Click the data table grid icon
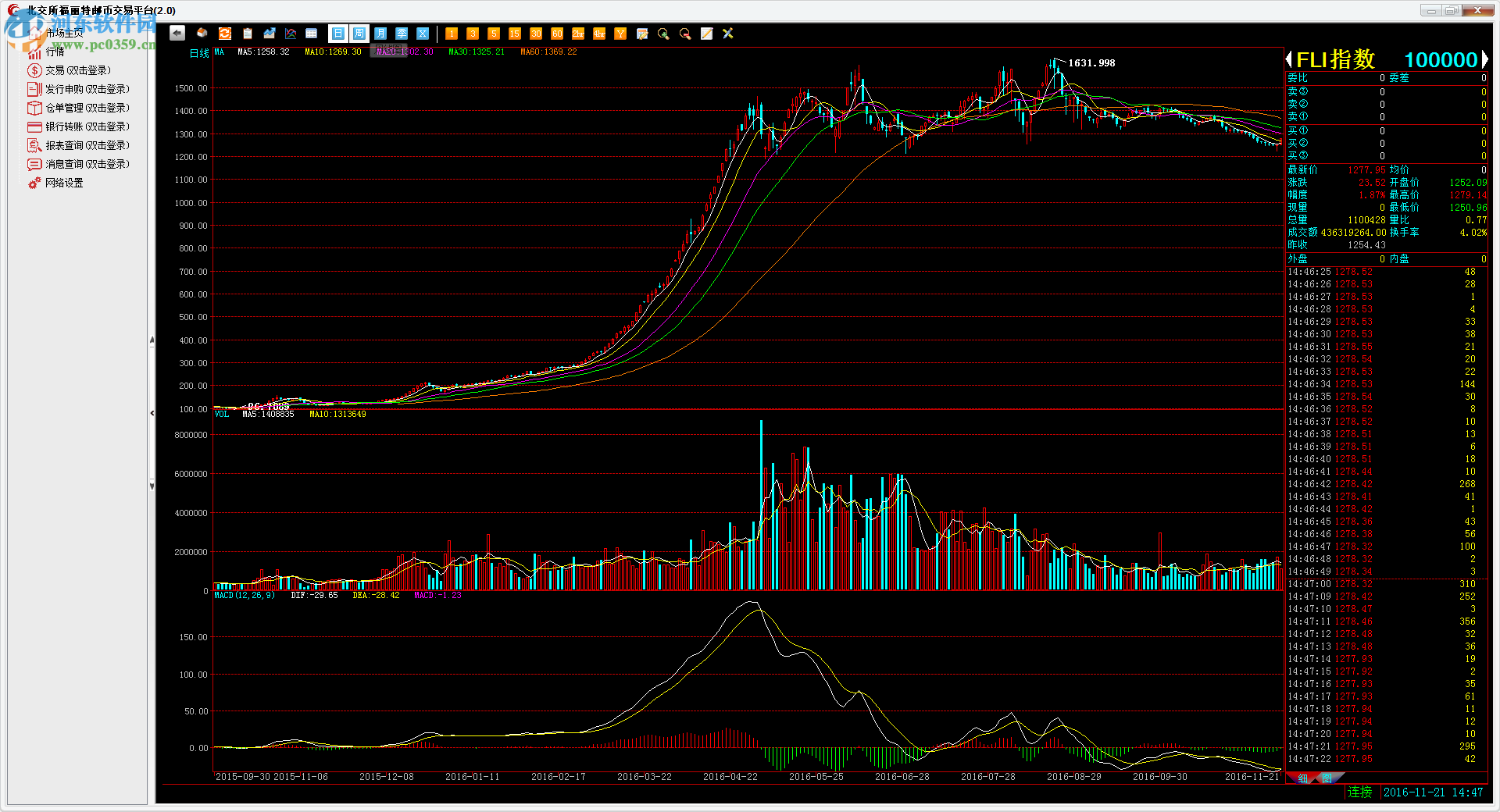Viewport: 1500px width, 812px height. [x=311, y=34]
